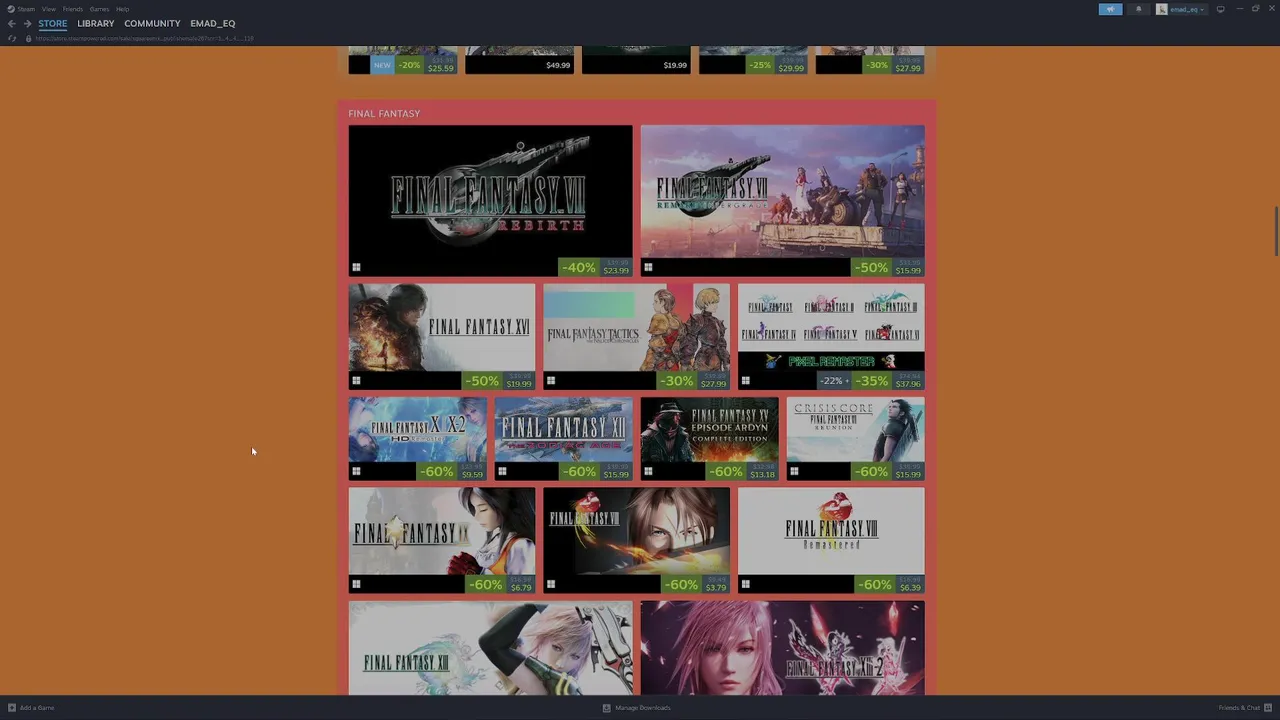
Task: Click Windows icon on Episode Ardyn tile
Action: click(648, 471)
